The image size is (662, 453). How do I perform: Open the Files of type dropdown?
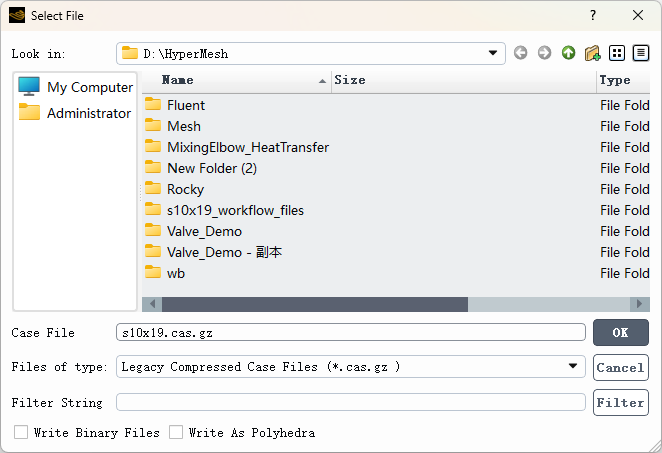tap(574, 367)
